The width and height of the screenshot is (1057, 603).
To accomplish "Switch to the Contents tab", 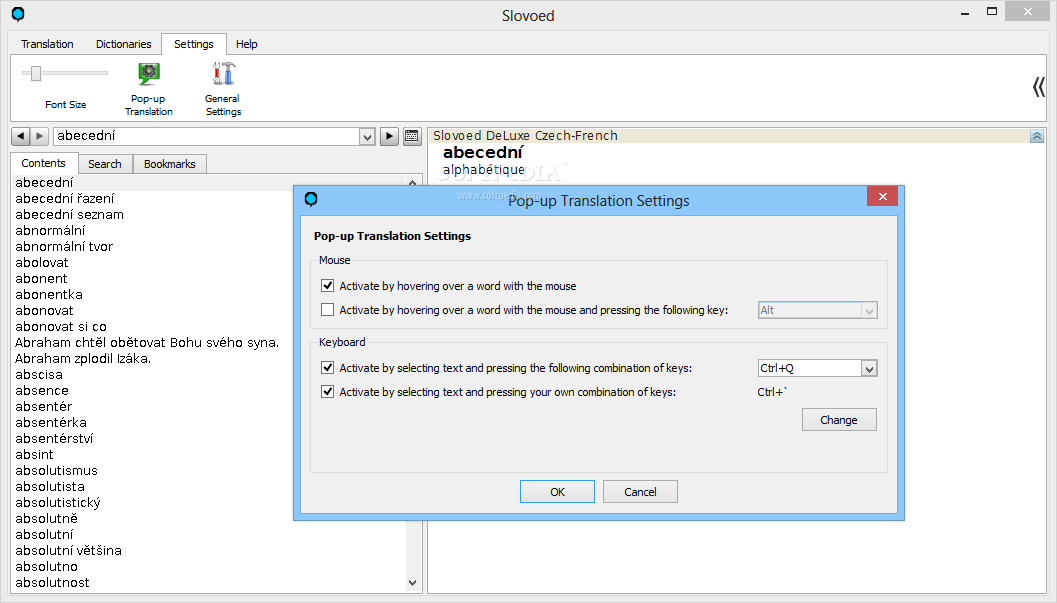I will [x=43, y=163].
